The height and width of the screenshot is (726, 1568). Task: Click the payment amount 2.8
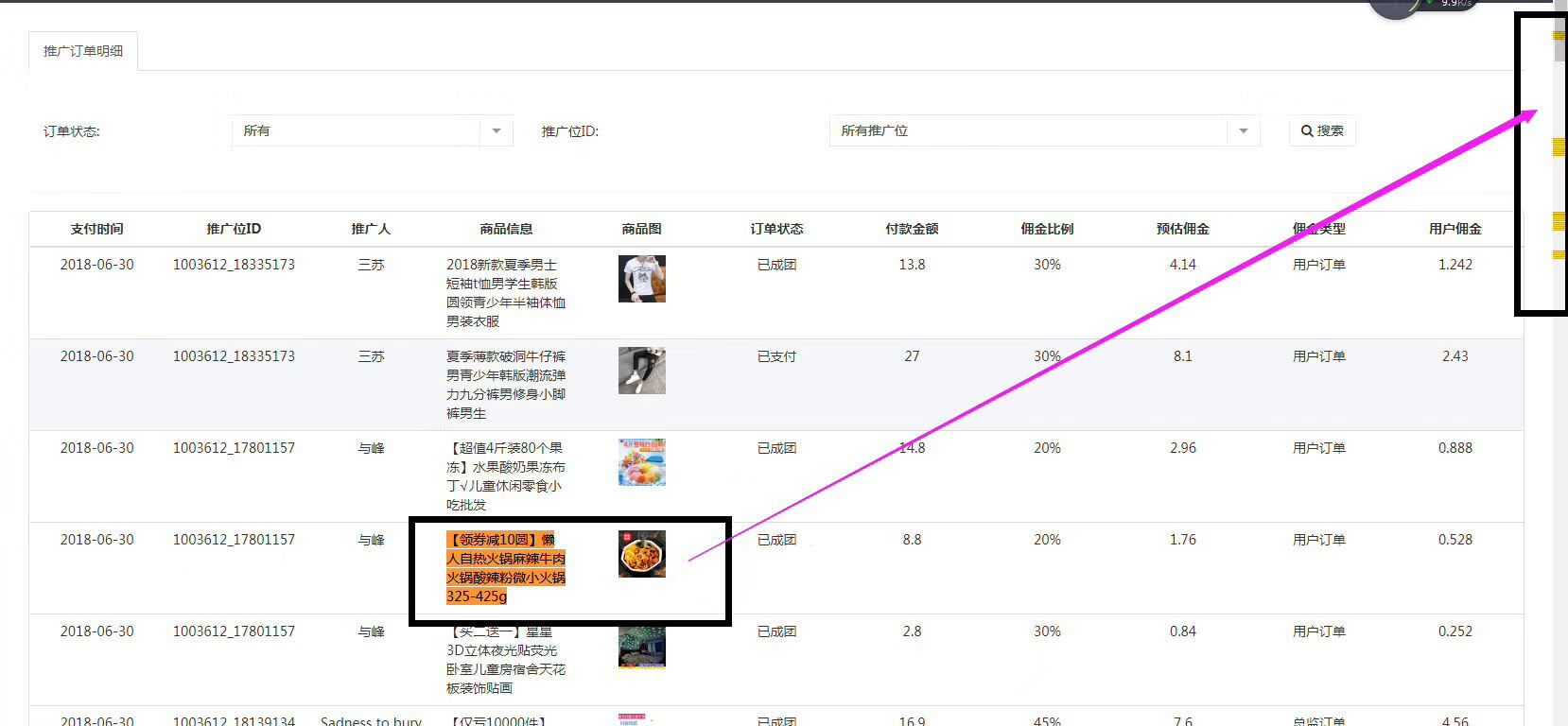click(x=912, y=631)
